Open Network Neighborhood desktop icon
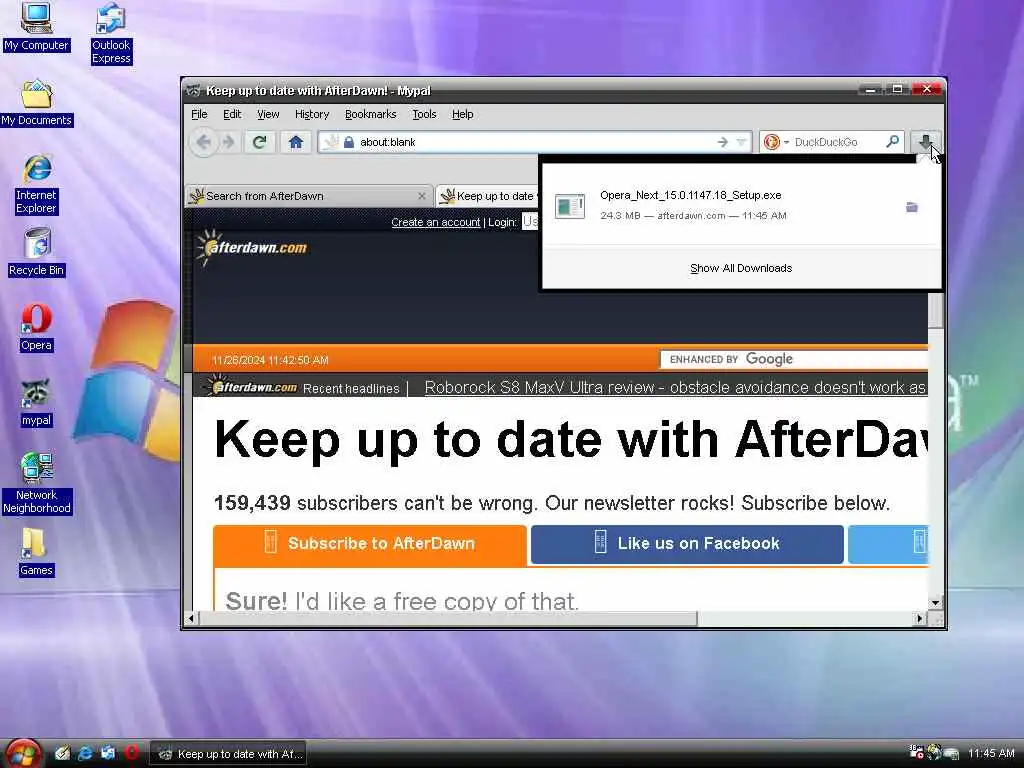1024x768 pixels. [37, 483]
